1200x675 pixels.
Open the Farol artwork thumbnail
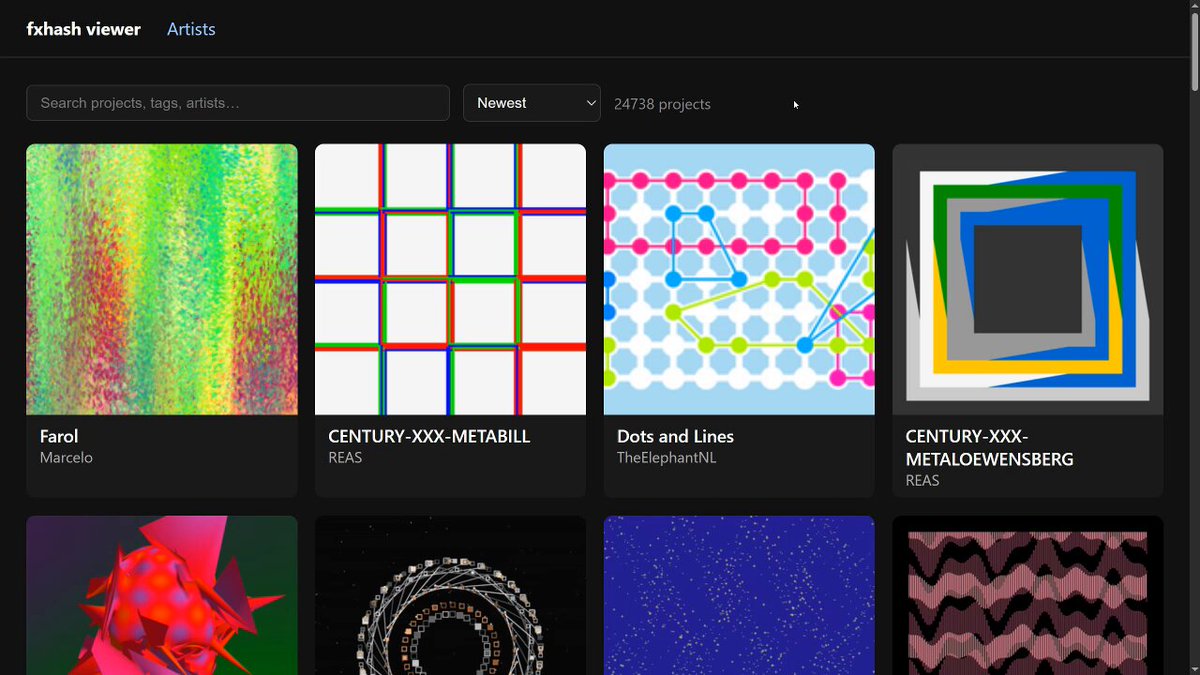pyautogui.click(x=162, y=279)
